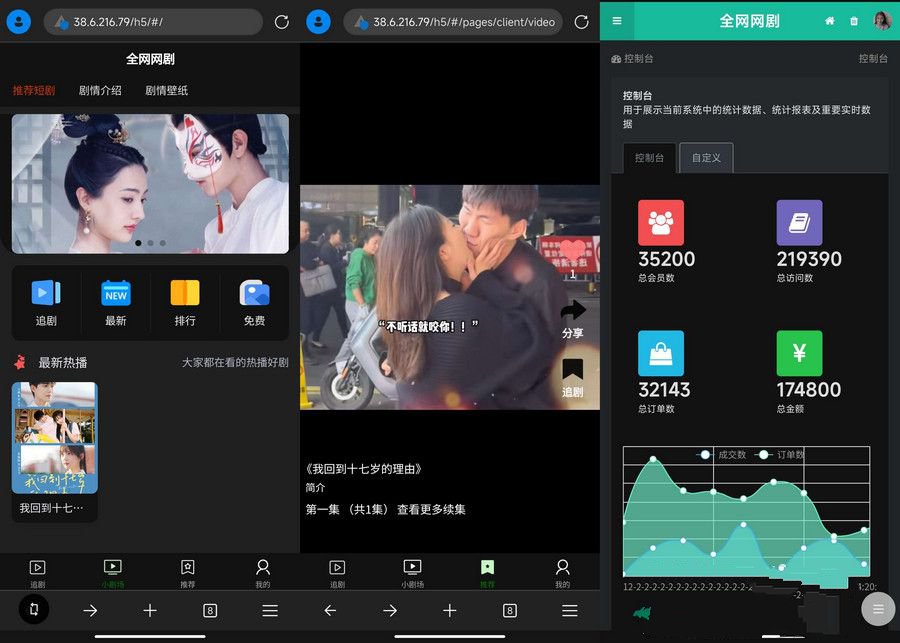Viewport: 900px width, 643px height.
Task: Click the home icon in the green header
Action: point(828,20)
